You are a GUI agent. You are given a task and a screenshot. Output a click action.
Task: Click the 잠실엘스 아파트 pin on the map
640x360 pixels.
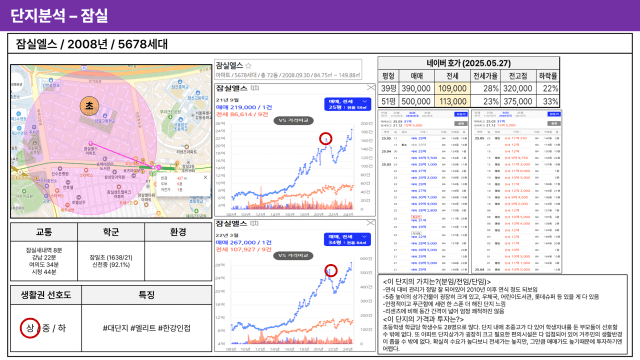pos(91,143)
